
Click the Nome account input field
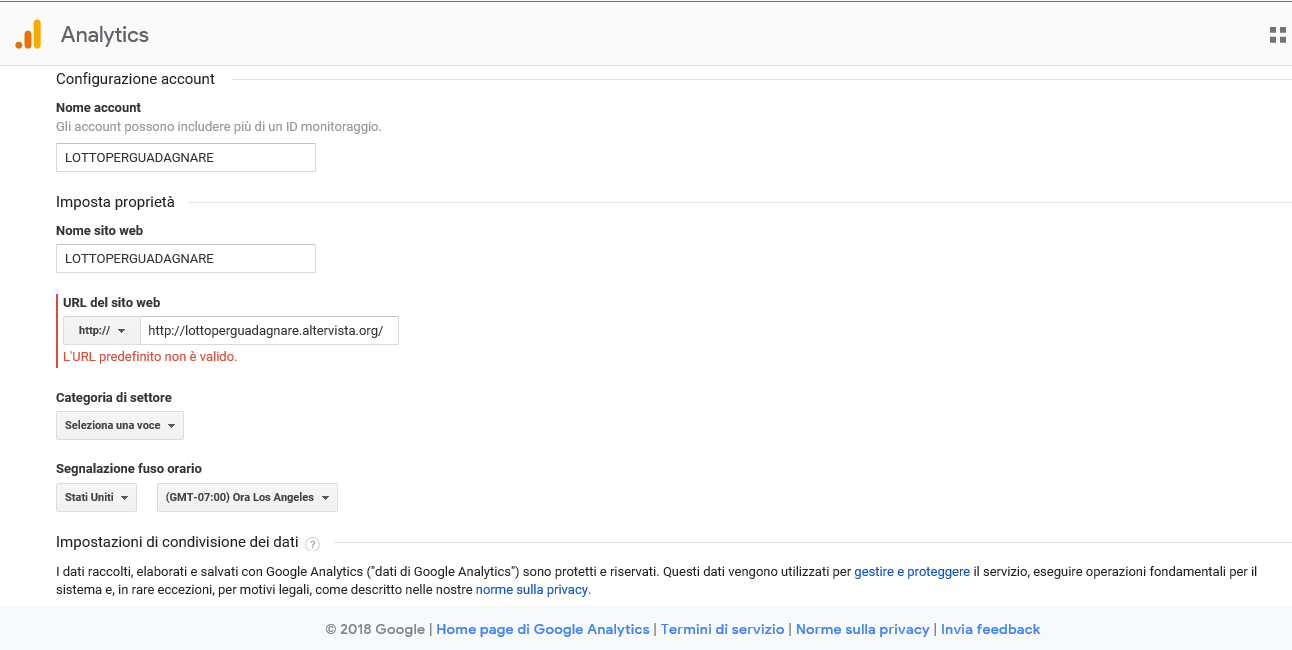(186, 158)
